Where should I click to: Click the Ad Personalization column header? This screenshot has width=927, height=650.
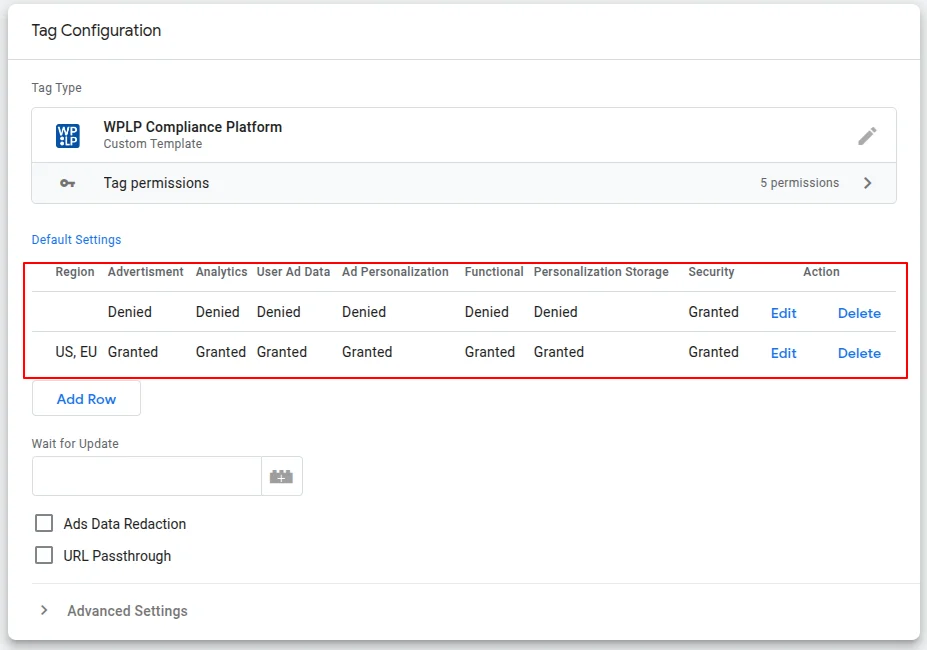(394, 271)
